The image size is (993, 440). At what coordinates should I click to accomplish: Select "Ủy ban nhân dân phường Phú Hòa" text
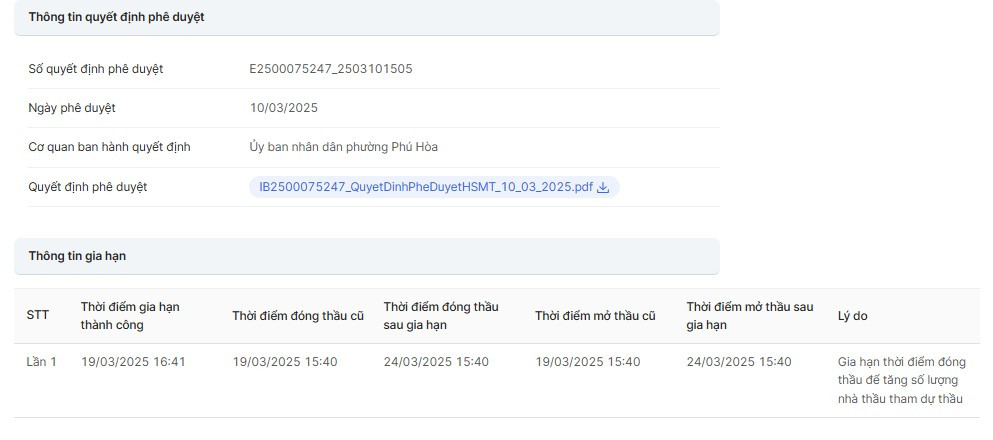343,147
